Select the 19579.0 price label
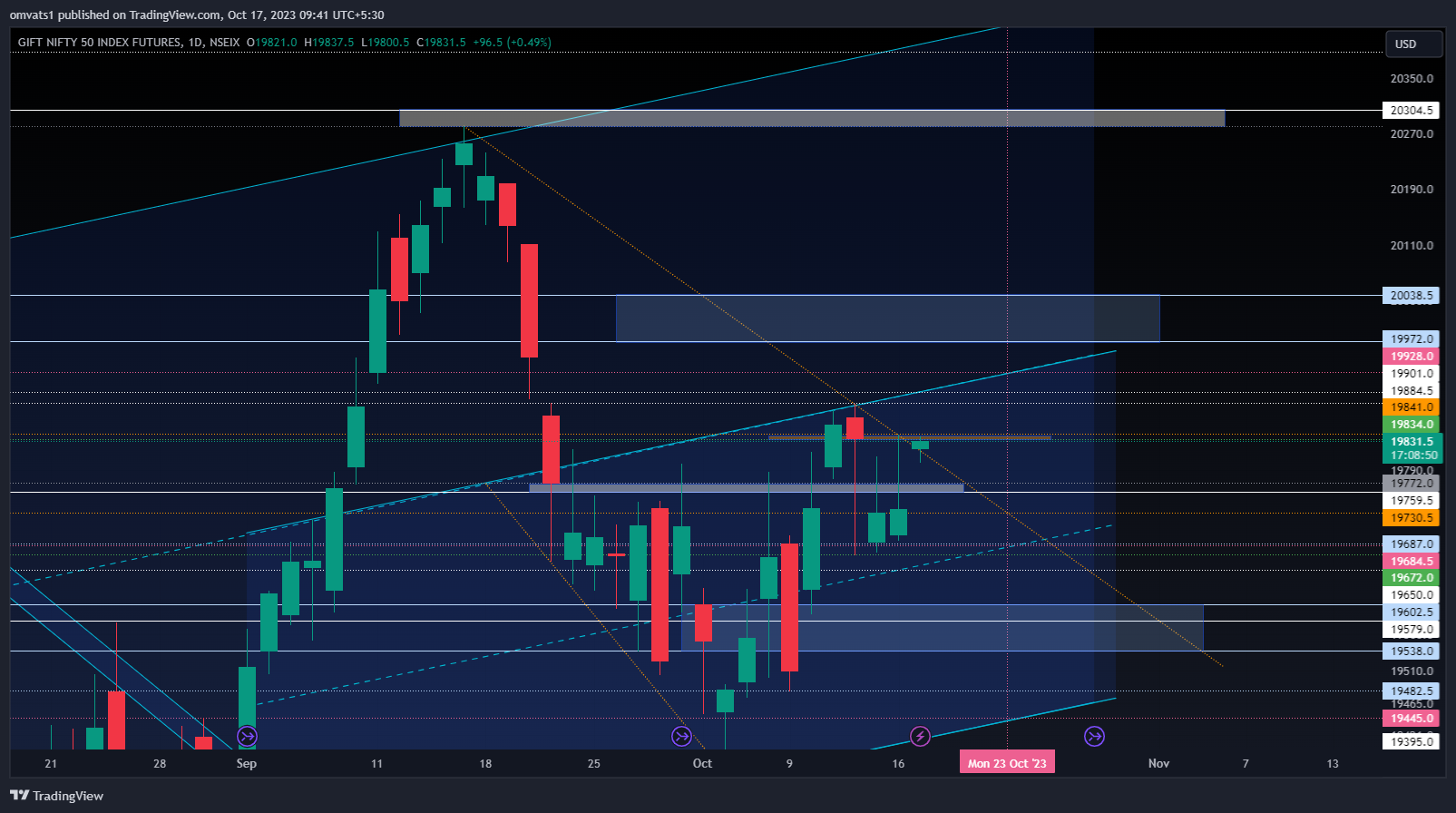The image size is (1456, 813). point(1412,630)
